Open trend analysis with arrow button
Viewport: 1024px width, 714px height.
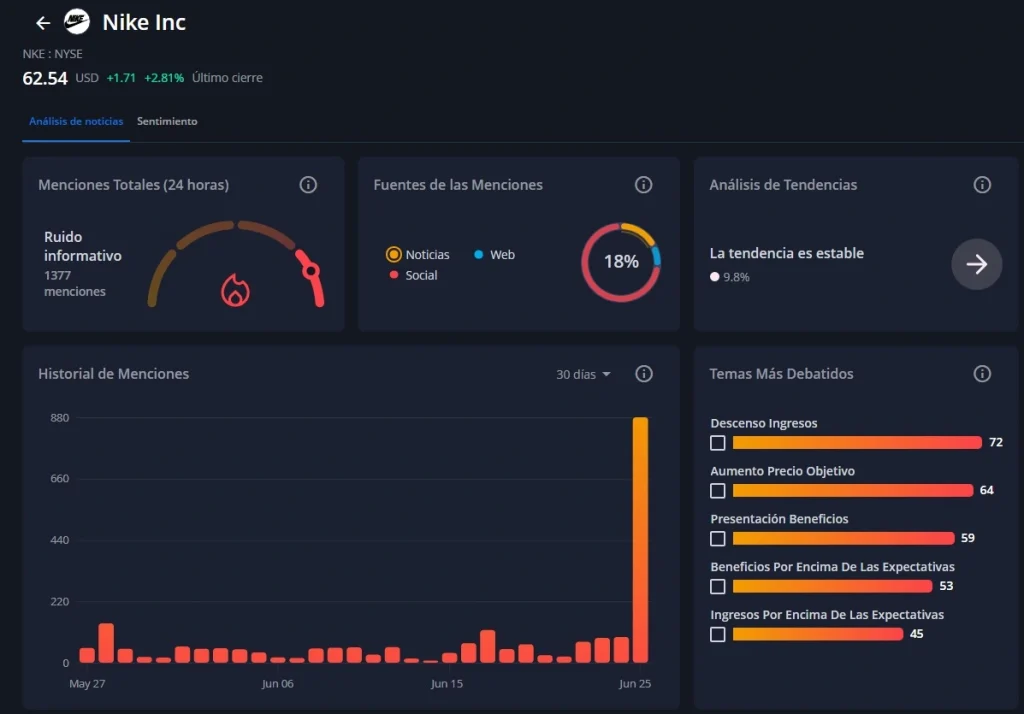point(976,264)
